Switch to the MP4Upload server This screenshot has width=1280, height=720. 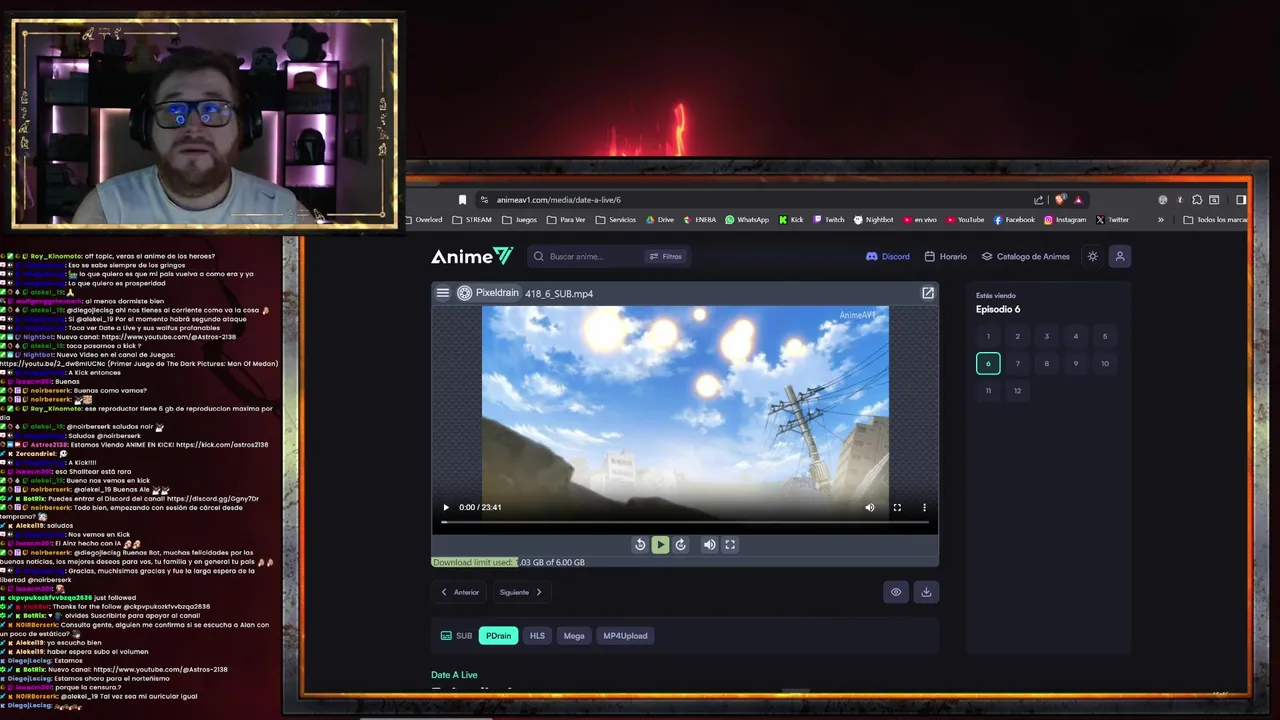tap(625, 636)
